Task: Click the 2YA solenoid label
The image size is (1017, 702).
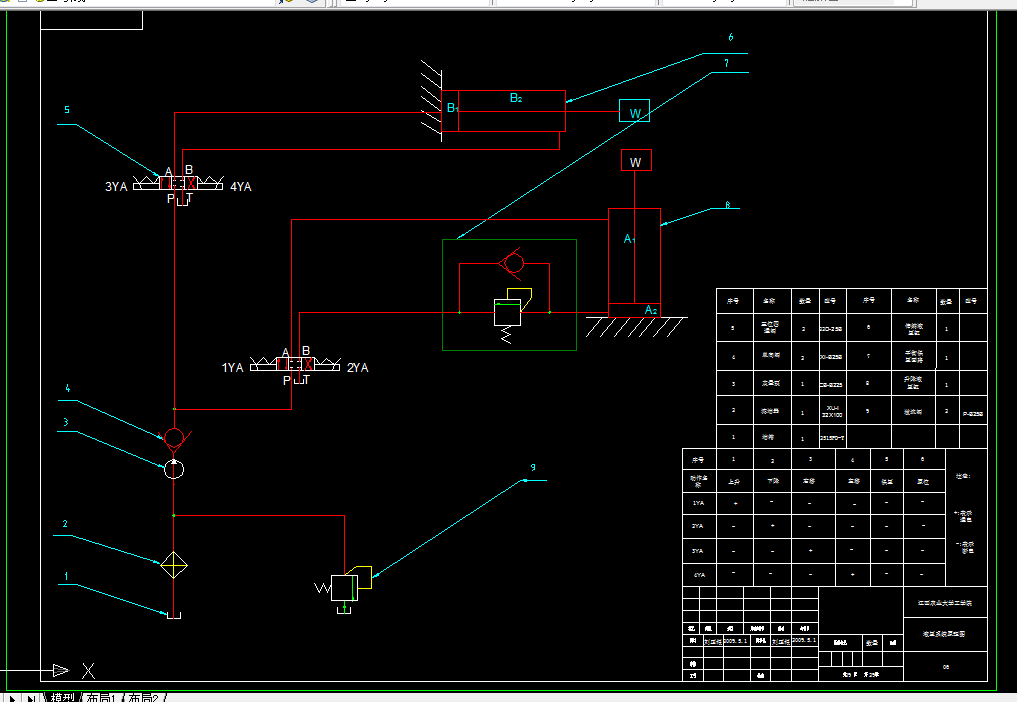Action: click(357, 368)
